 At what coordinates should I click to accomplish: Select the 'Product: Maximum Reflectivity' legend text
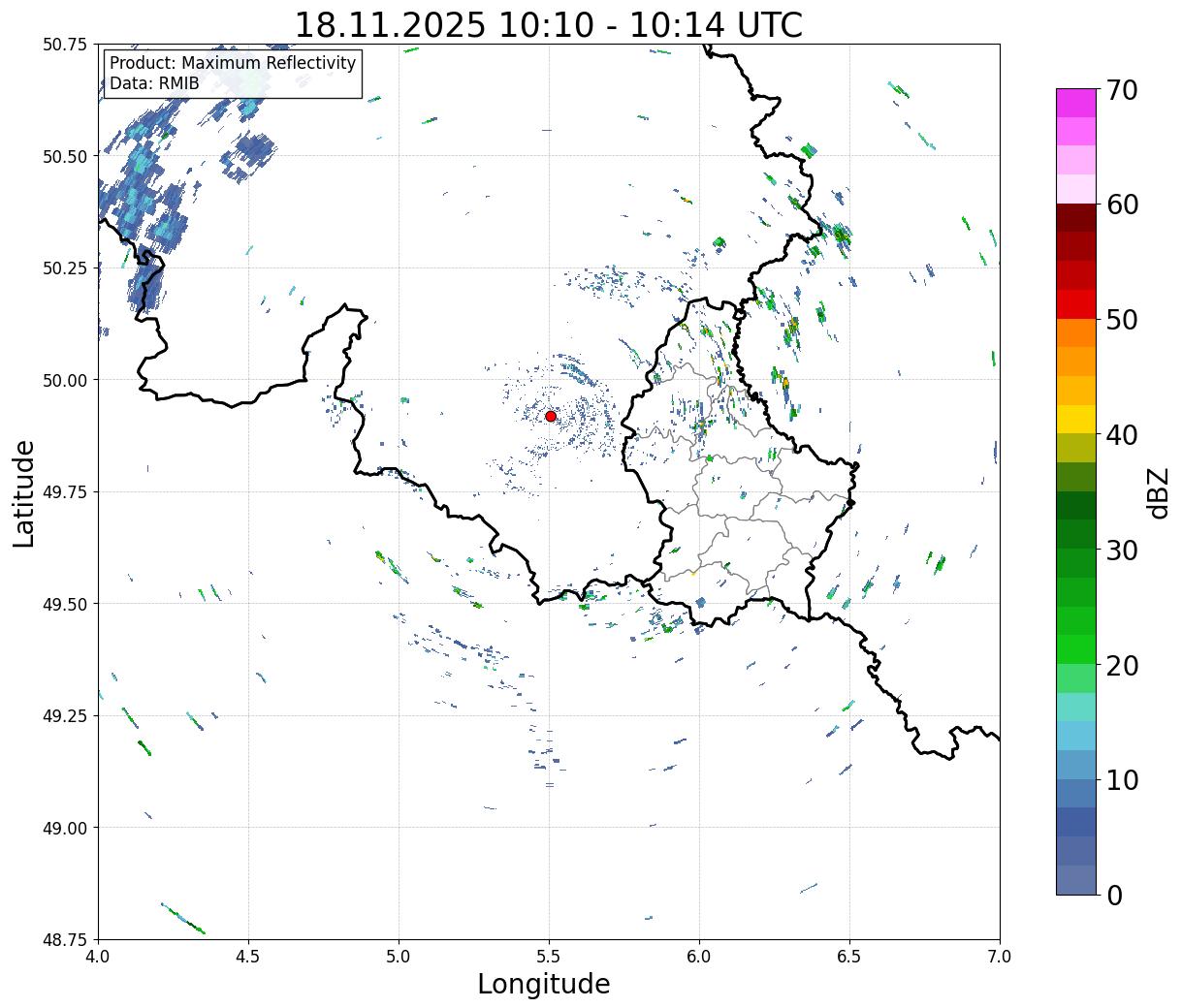233,63
